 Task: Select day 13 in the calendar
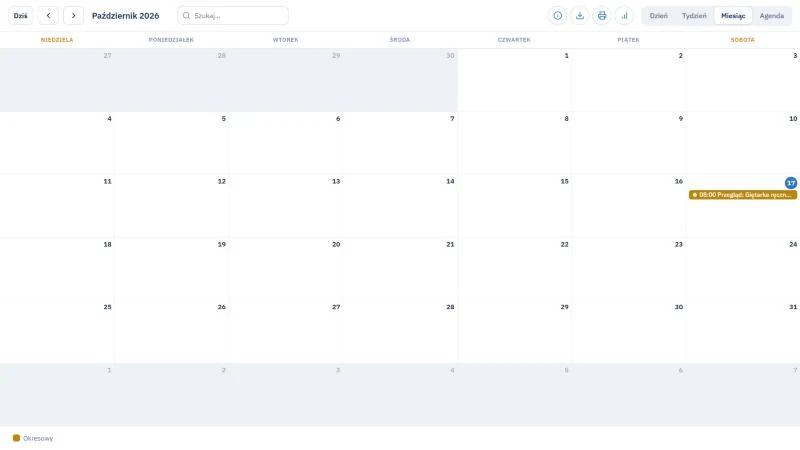click(x=286, y=206)
